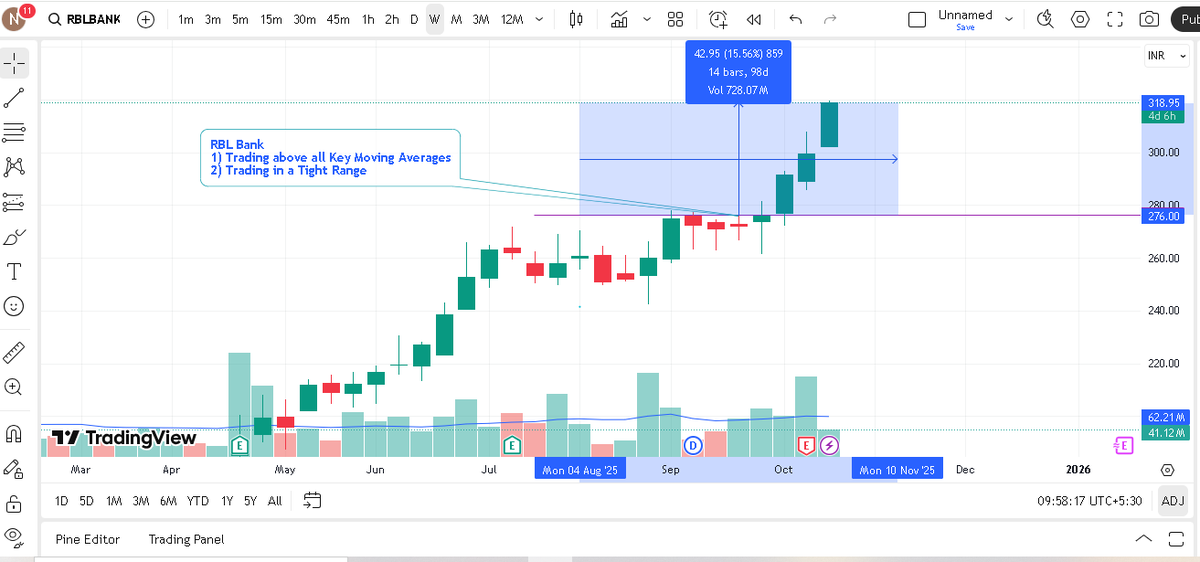Expand the Unnamed layout dropdown arrow

(1008, 20)
